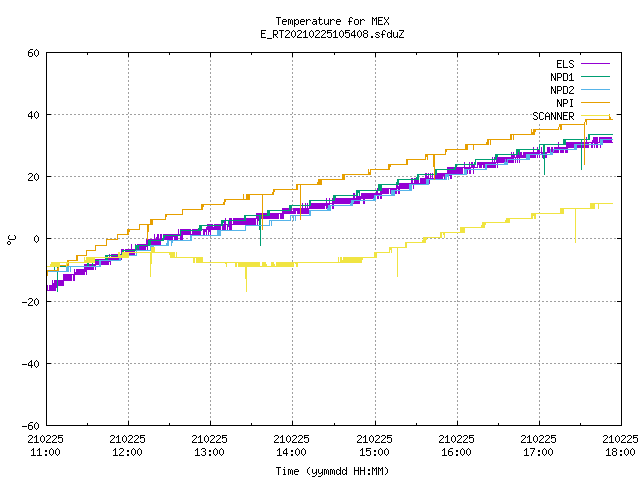Click the y-axis tick label -20
Image resolution: width=640 pixels, height=480 pixels.
[31, 302]
